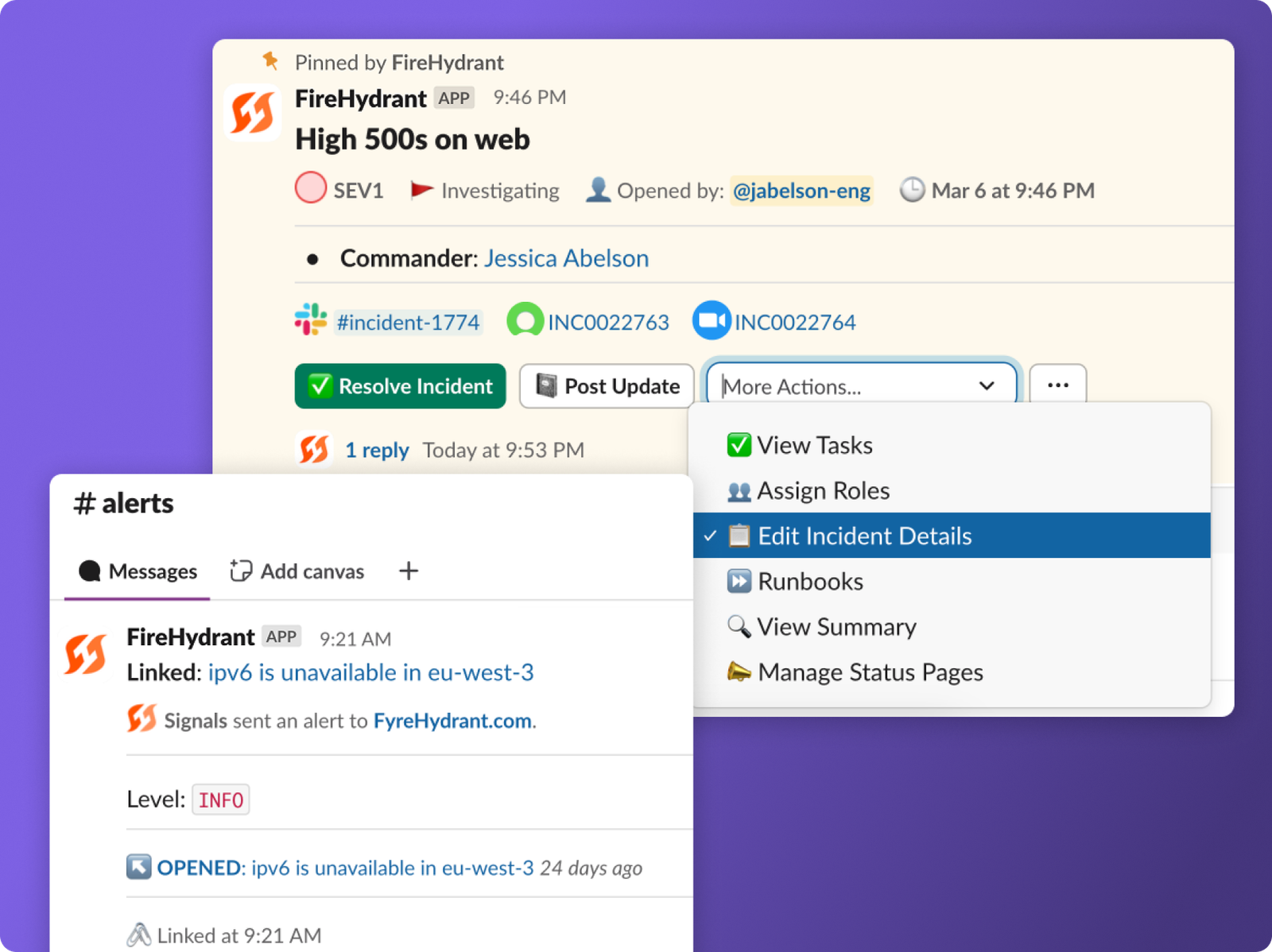Open the INC0022764 meeting link
1272x952 pixels.
795,322
